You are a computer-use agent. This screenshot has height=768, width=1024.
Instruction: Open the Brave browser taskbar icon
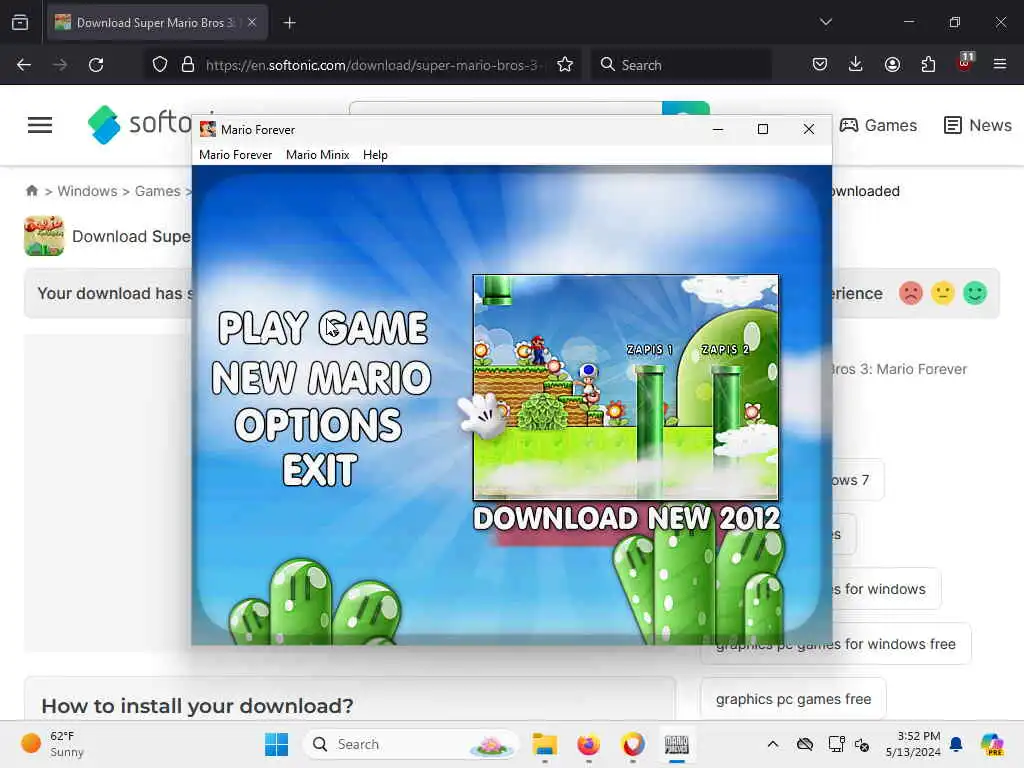click(632, 744)
